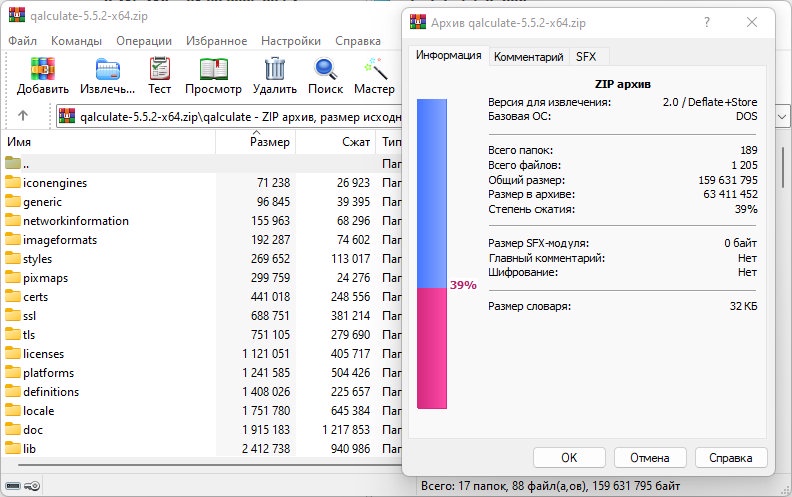Open the Просмотр (View) tool
792x497 pixels.
coord(213,69)
